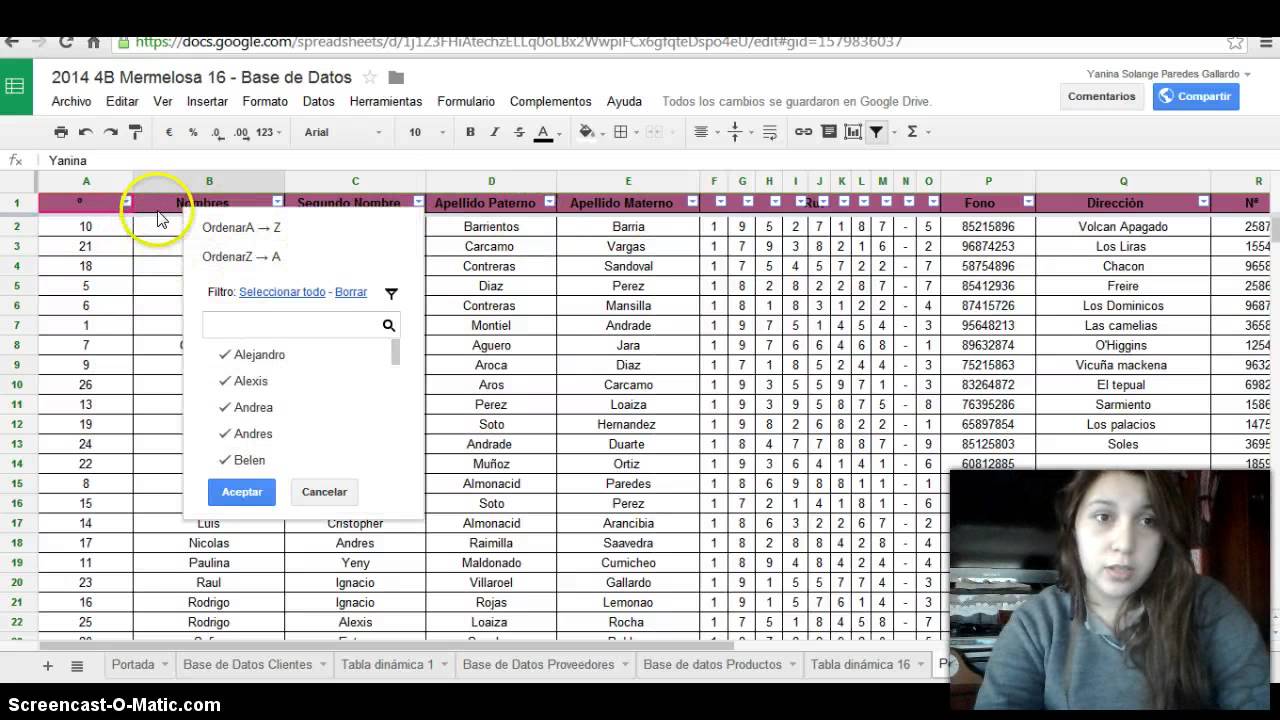
Task: Switch to Tabla dinámica 1 tab
Action: 387,665
